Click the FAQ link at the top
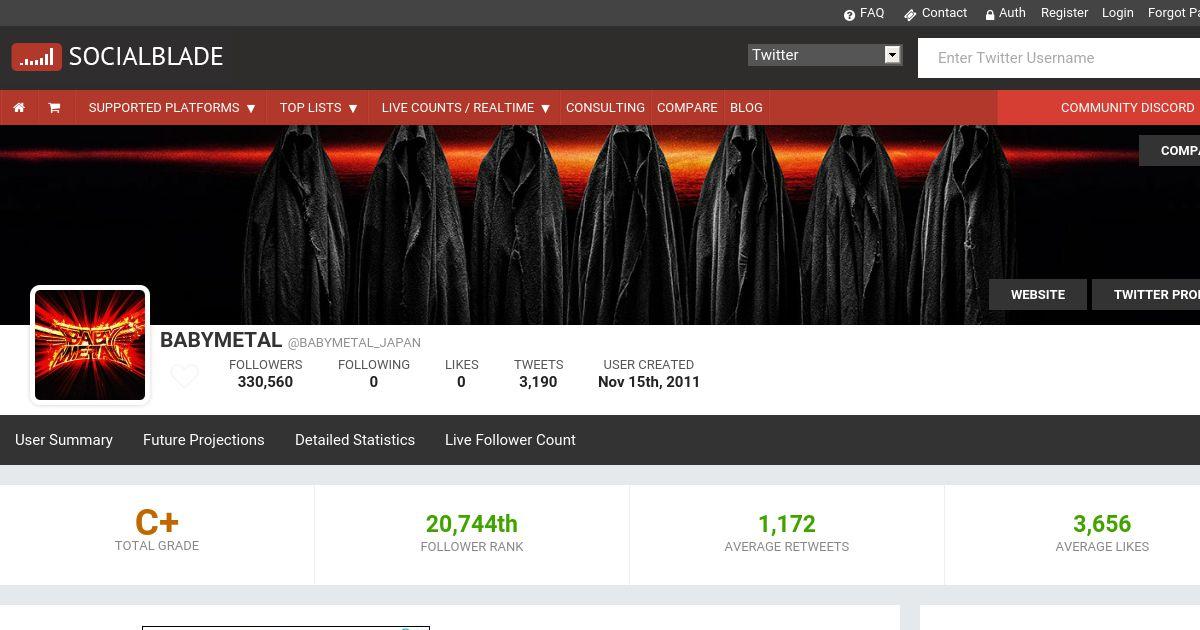 (x=864, y=13)
